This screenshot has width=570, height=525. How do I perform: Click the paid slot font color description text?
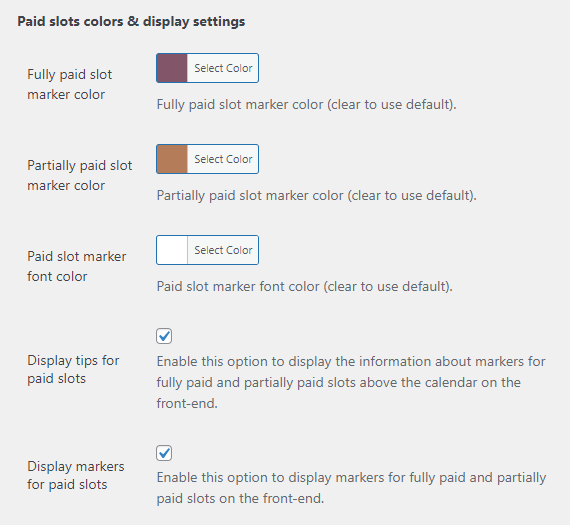305,286
